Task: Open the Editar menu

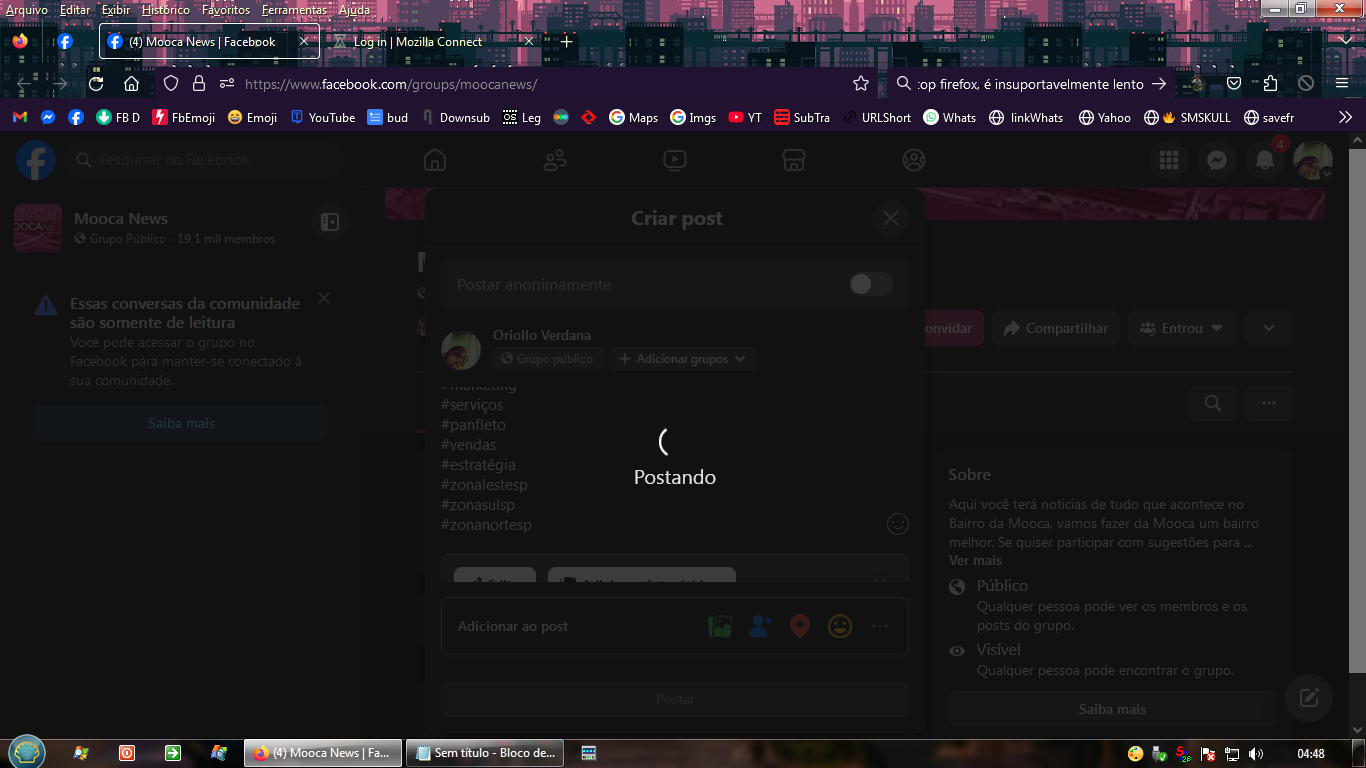Action: click(75, 9)
